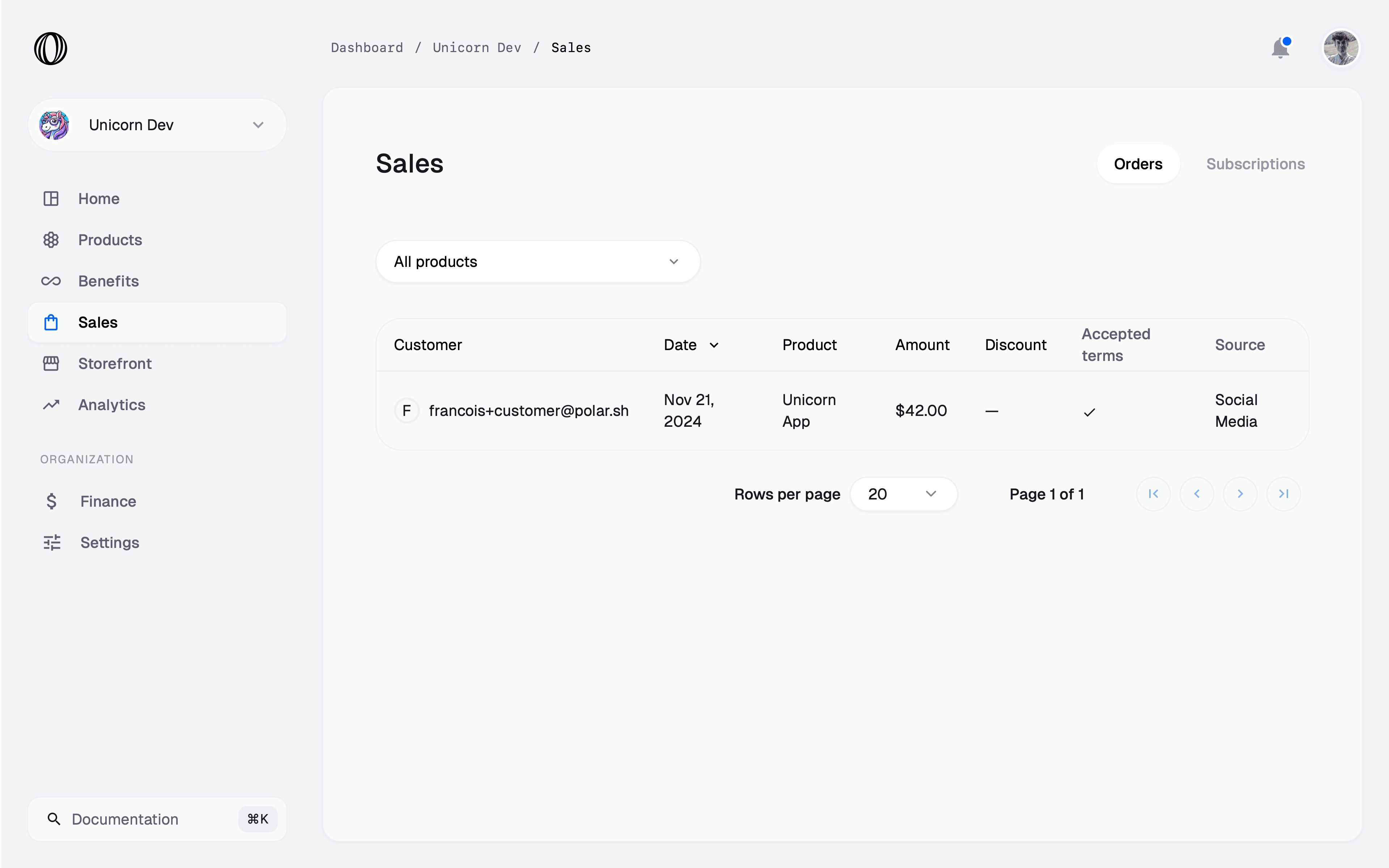This screenshot has height=868, width=1389.
Task: Click the Product column header
Action: [x=809, y=345]
